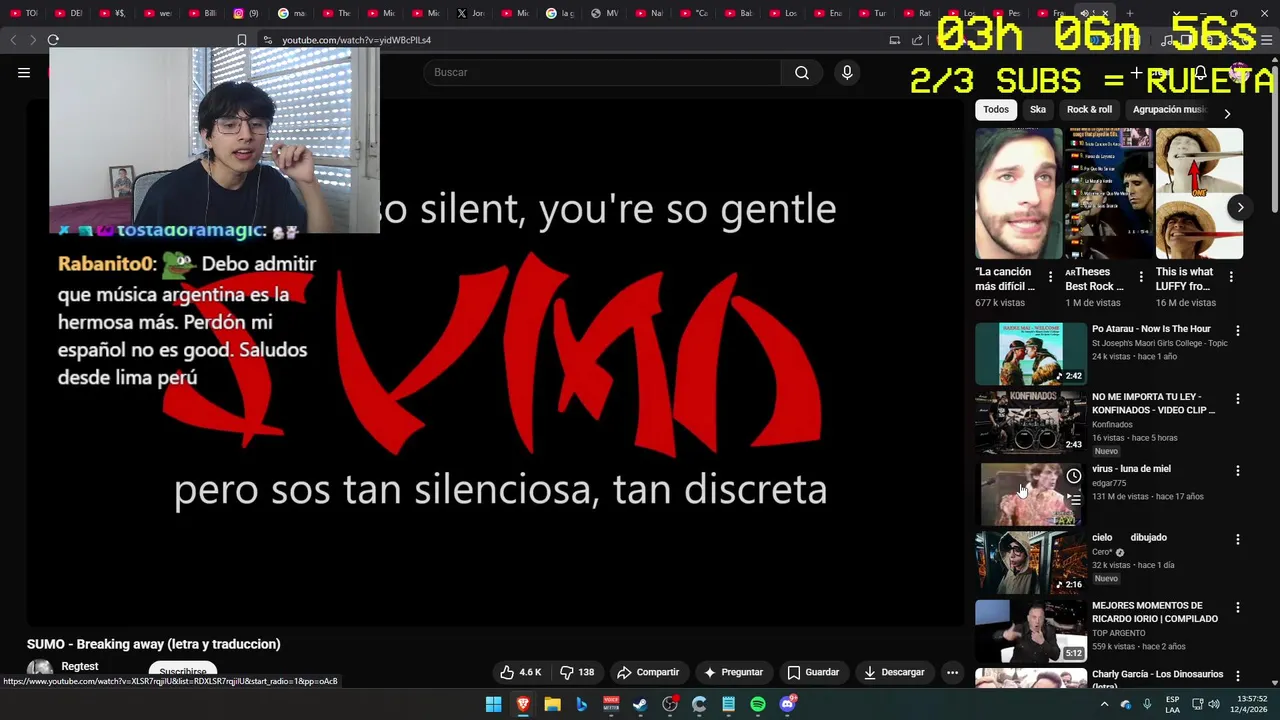Open options for "This is what LUFFY" short
The height and width of the screenshot is (720, 1280).
tap(1231, 277)
